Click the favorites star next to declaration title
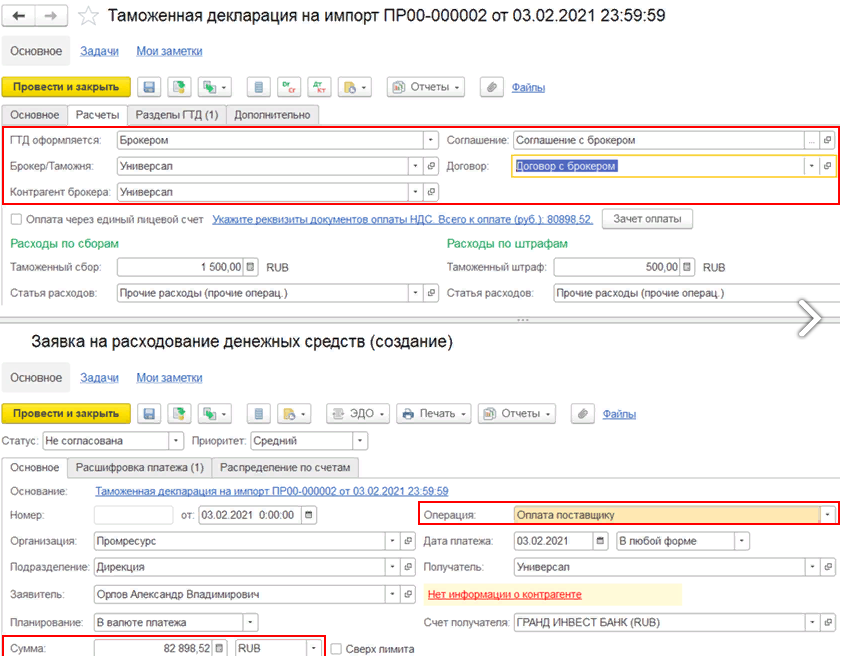Viewport: 841px width, 656px height. (x=89, y=16)
